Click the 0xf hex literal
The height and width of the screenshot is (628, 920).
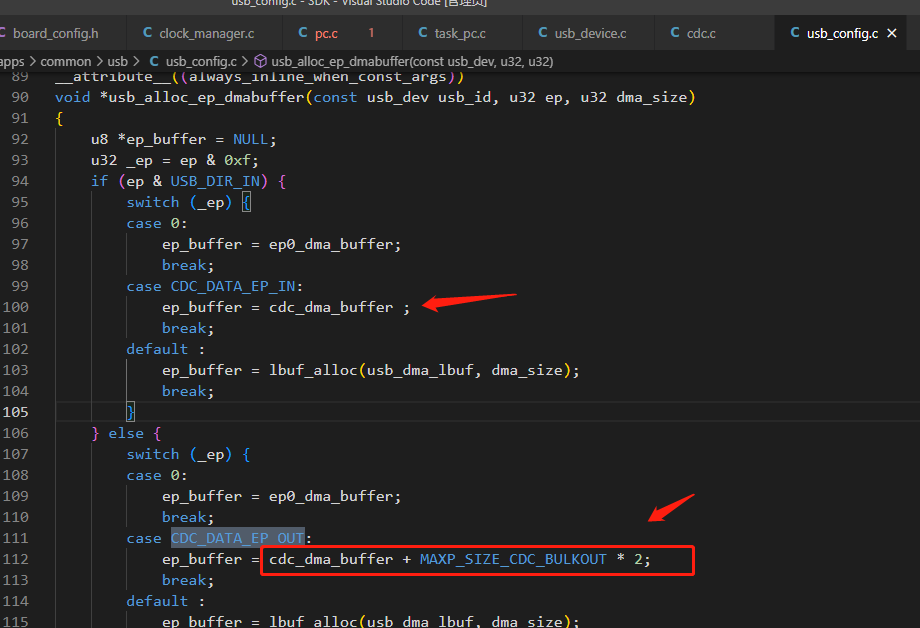pos(238,160)
